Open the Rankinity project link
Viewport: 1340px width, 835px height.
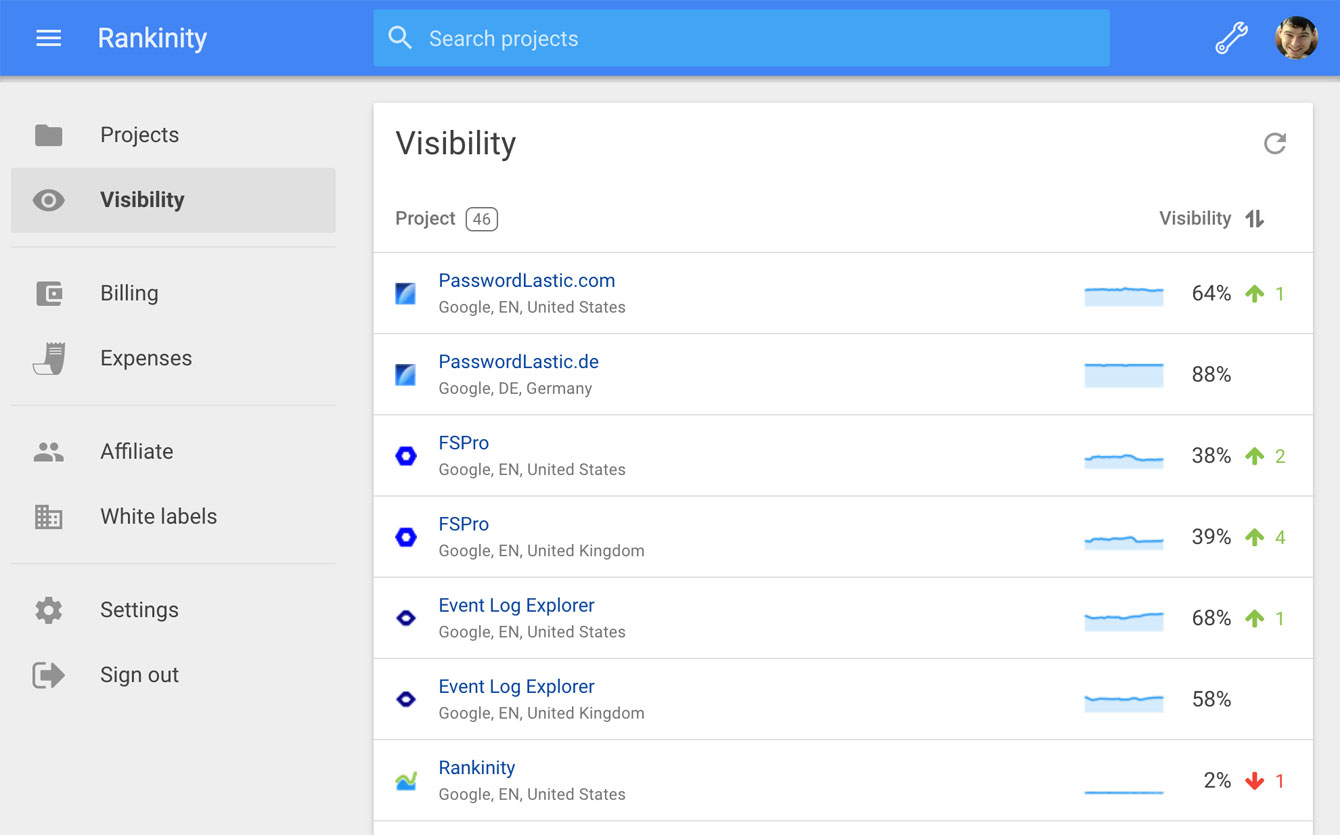pyautogui.click(x=477, y=768)
